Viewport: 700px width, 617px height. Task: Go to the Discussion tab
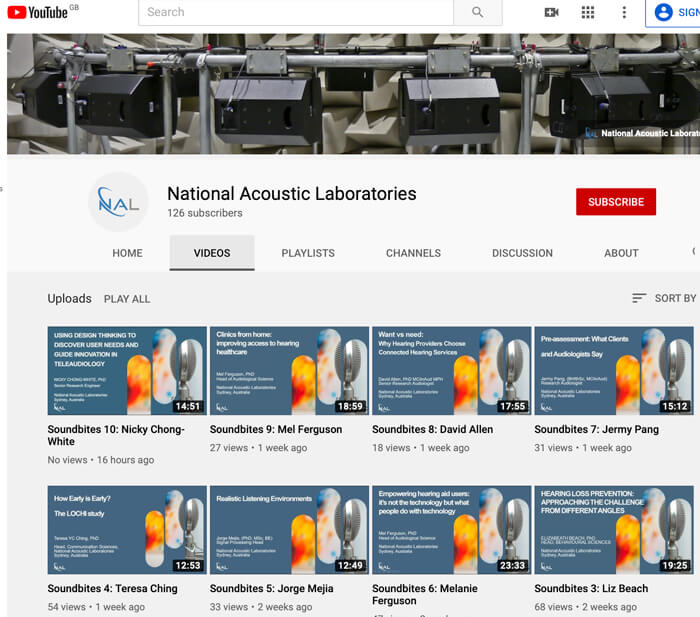[522, 253]
